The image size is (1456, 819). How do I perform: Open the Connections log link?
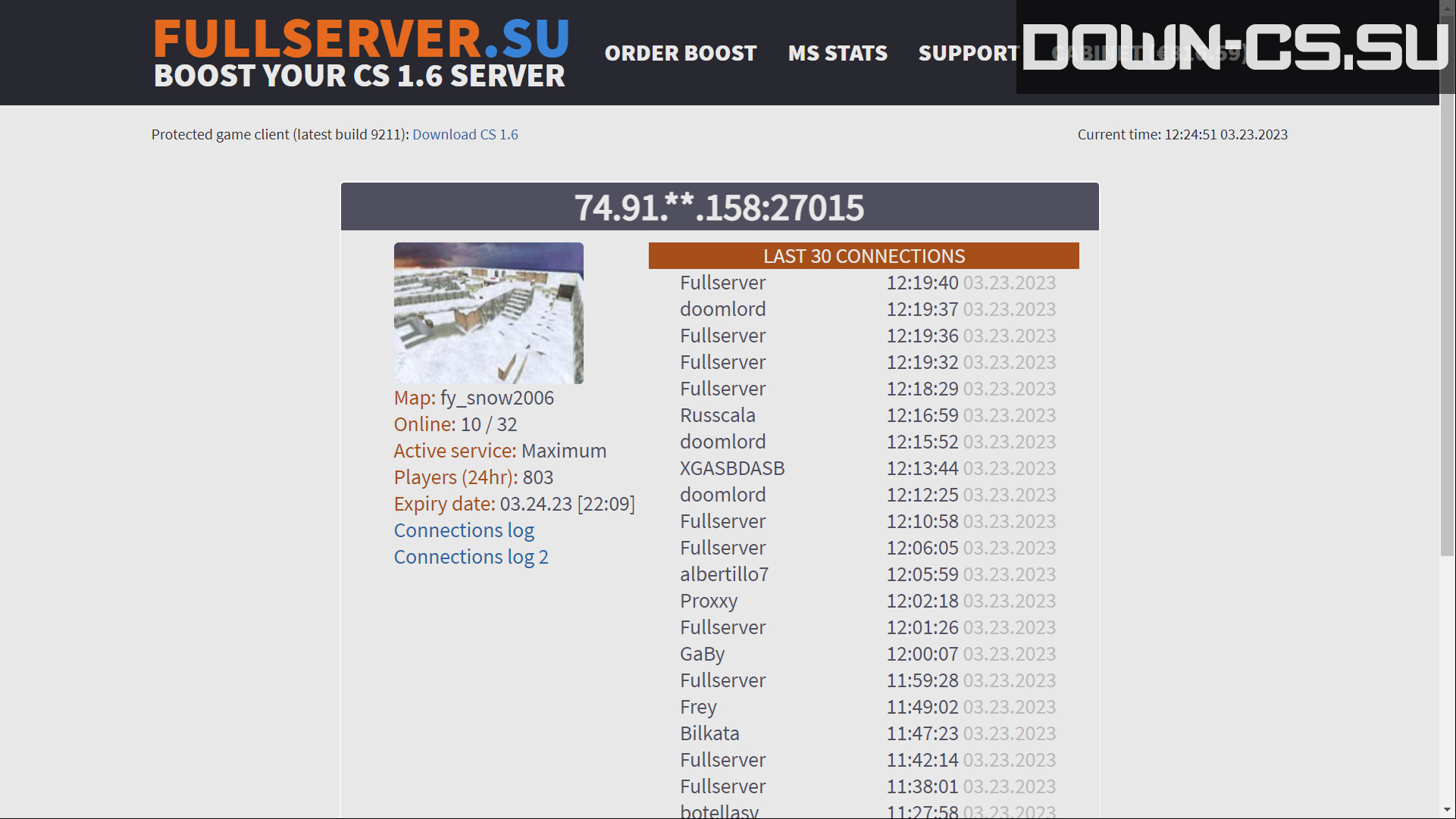[x=464, y=530]
